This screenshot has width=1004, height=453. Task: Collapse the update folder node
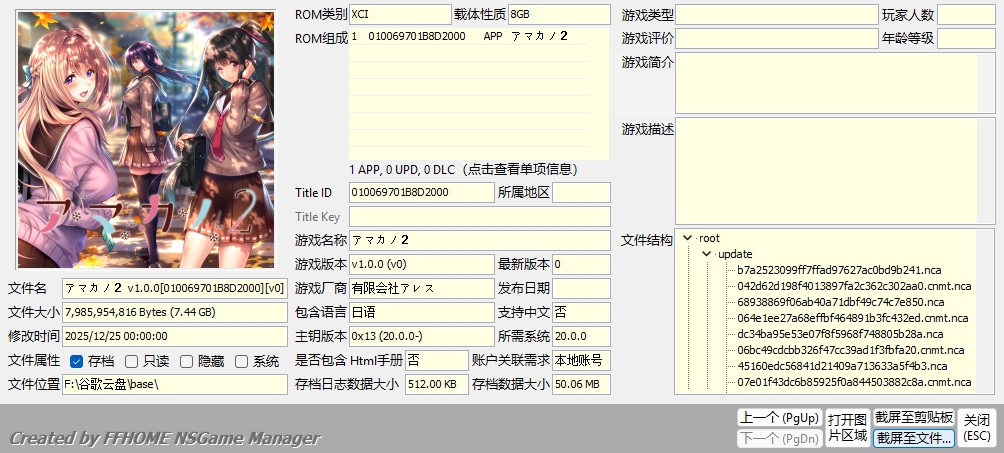point(706,254)
